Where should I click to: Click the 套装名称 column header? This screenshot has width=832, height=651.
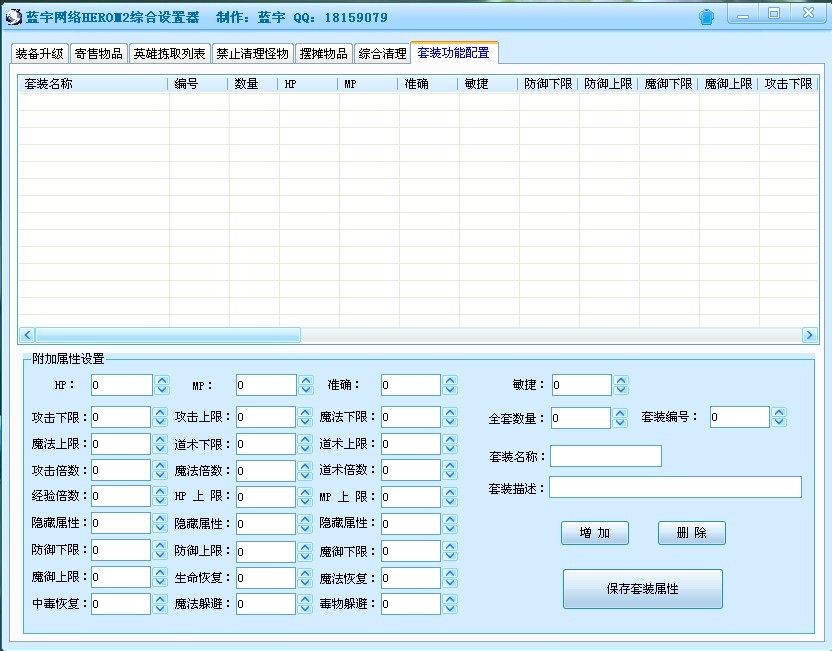click(x=92, y=85)
